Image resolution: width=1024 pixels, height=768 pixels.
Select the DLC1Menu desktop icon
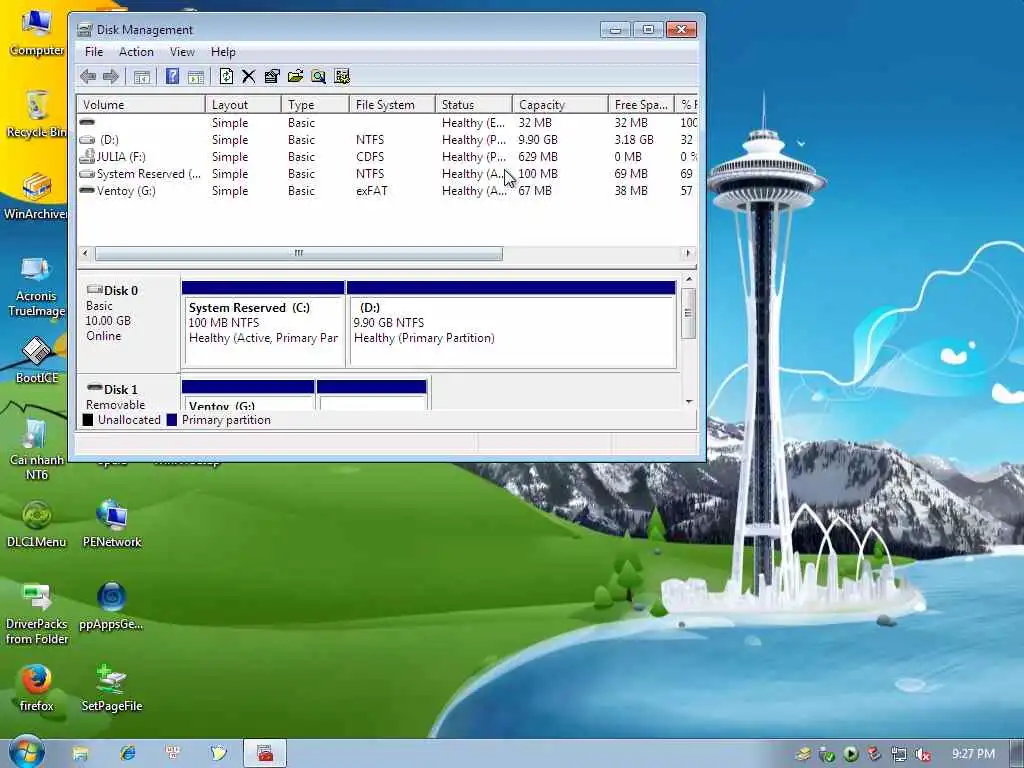pyautogui.click(x=37, y=524)
